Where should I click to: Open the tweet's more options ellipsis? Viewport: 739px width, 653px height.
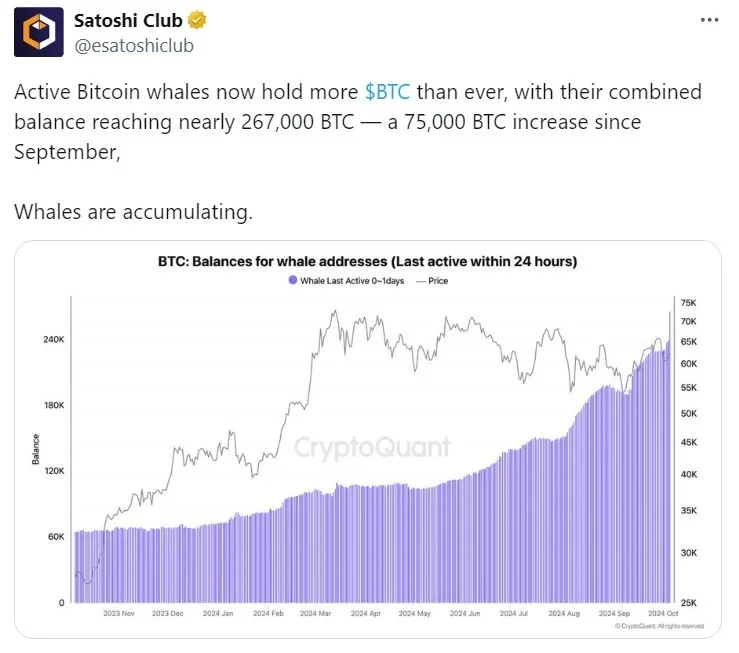coord(709,21)
